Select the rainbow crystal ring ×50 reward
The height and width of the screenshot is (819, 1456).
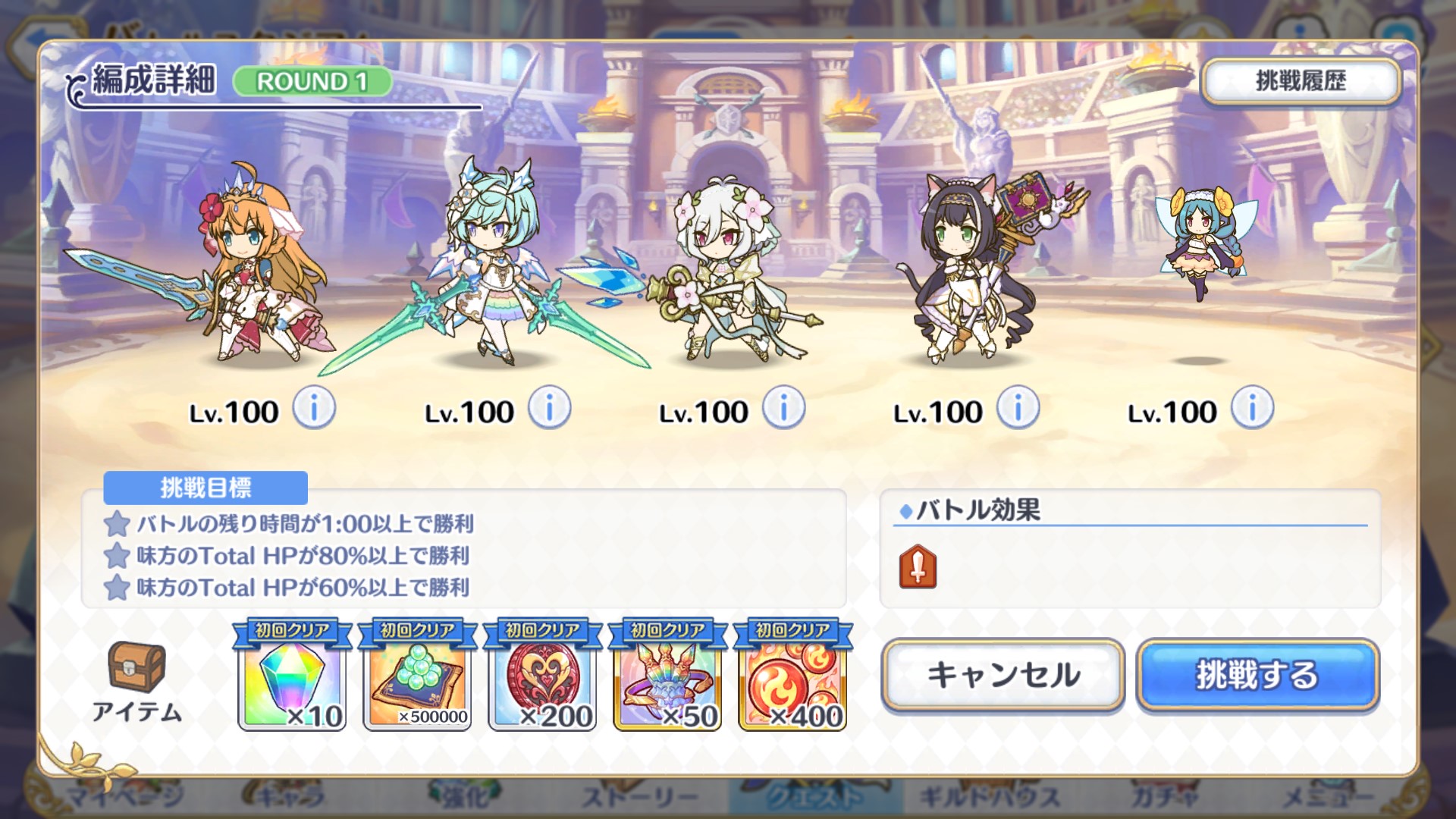tap(667, 676)
